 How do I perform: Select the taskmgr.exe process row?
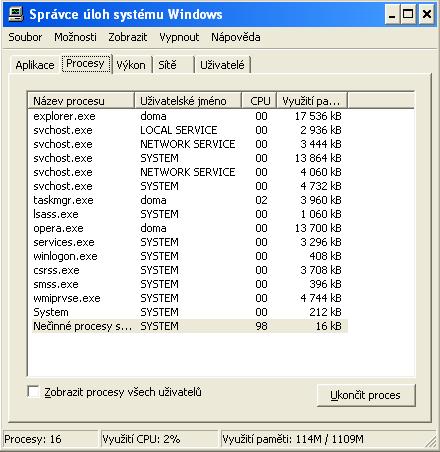click(x=188, y=200)
